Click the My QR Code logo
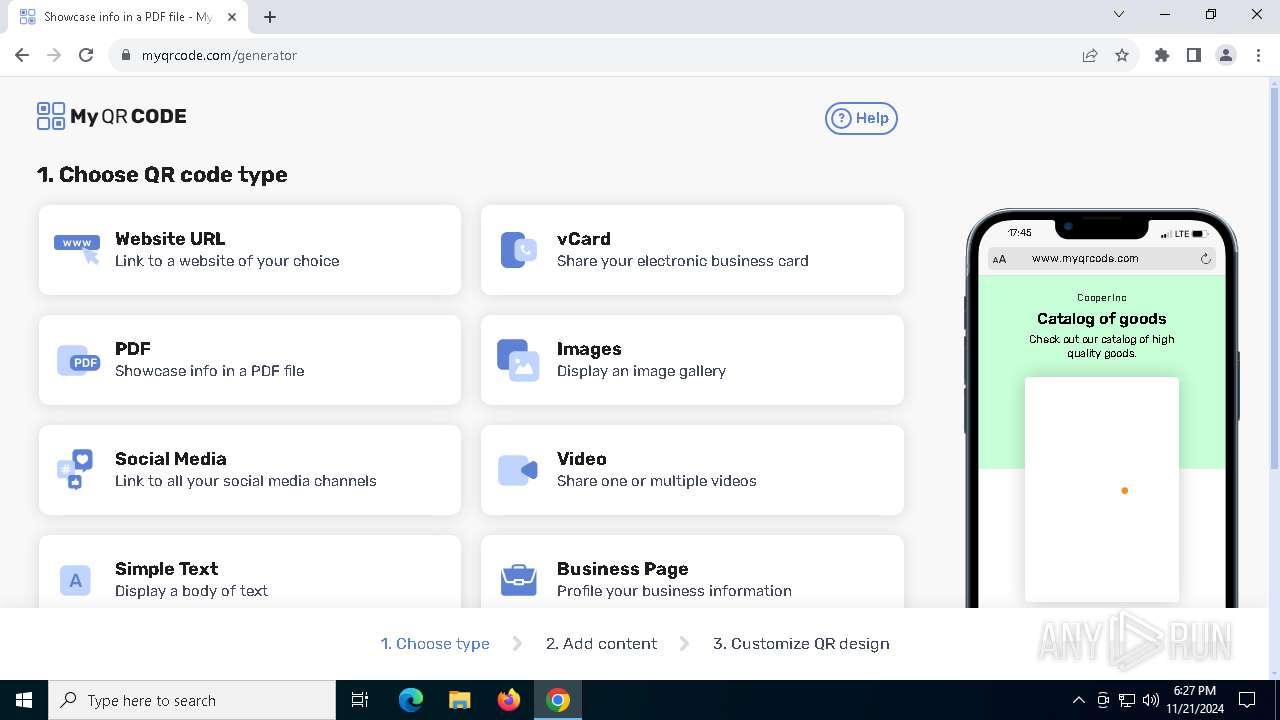This screenshot has height=720, width=1280. pyautogui.click(x=112, y=116)
